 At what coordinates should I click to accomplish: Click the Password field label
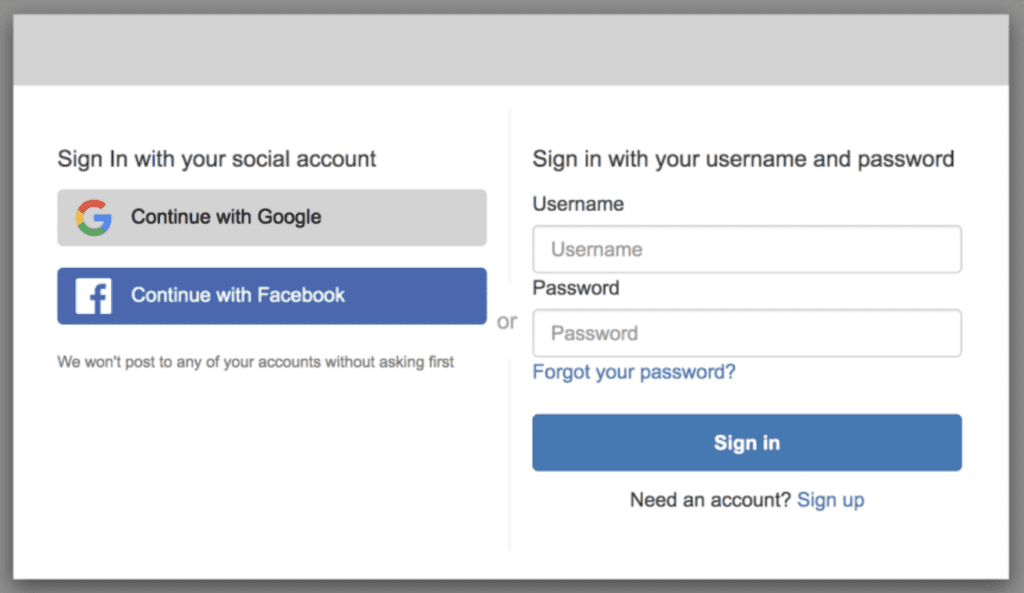(576, 287)
